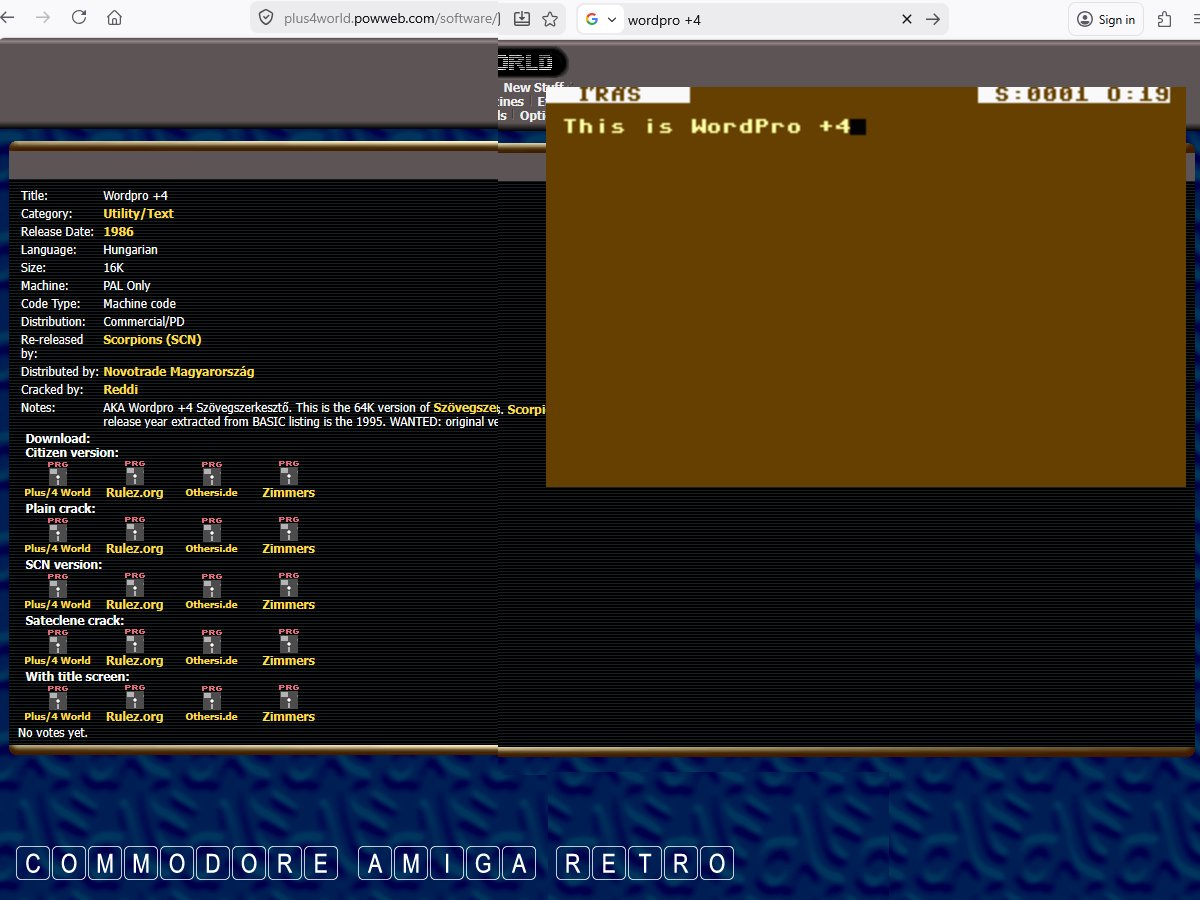Download Plain crack PRG from Rulez.org
Viewport: 1200px width, 900px height.
click(134, 533)
